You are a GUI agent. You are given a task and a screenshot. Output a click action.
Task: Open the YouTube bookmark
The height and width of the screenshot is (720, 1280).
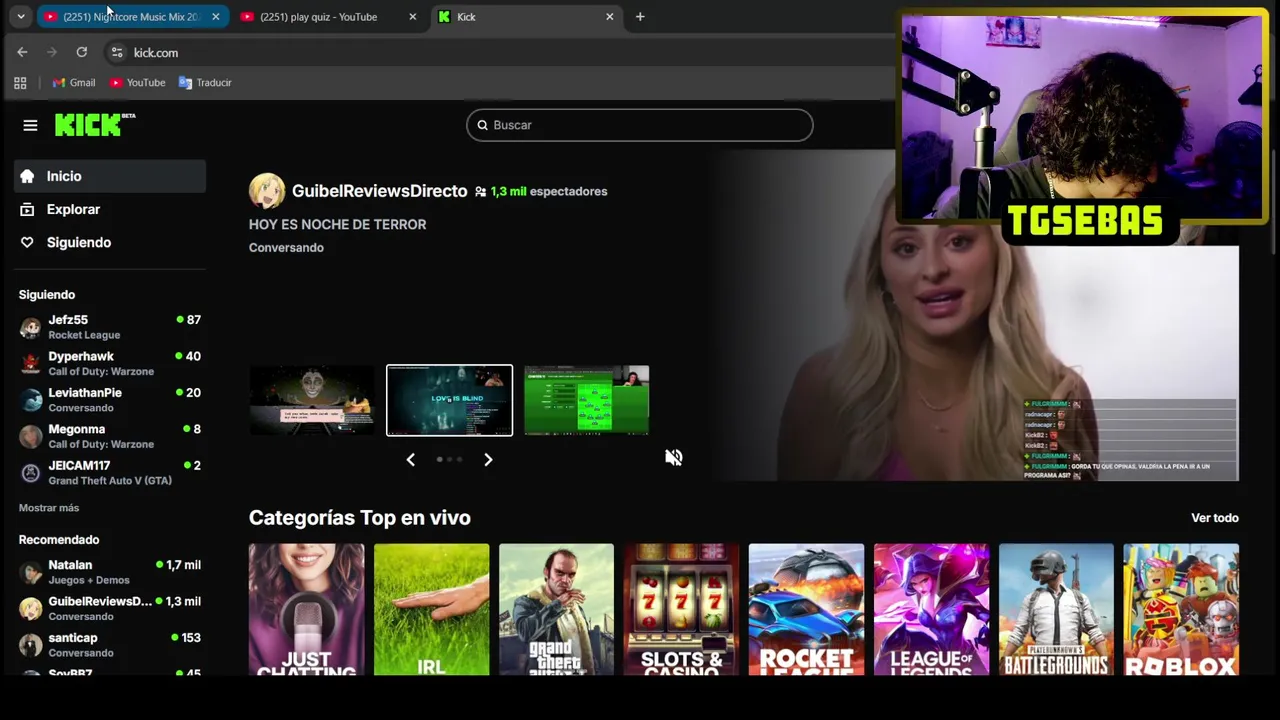pyautogui.click(x=138, y=83)
